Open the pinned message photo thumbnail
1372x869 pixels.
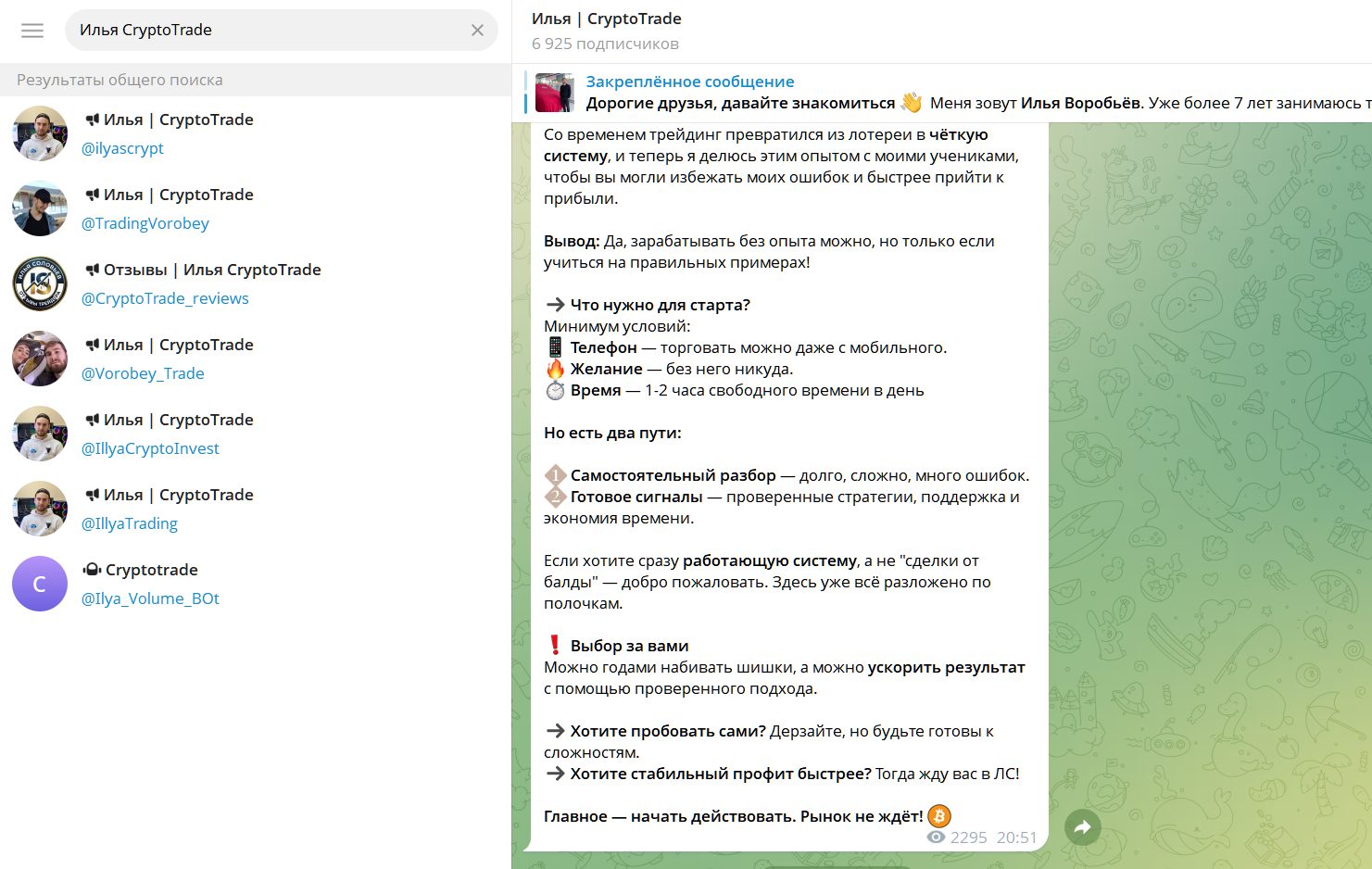tap(555, 93)
